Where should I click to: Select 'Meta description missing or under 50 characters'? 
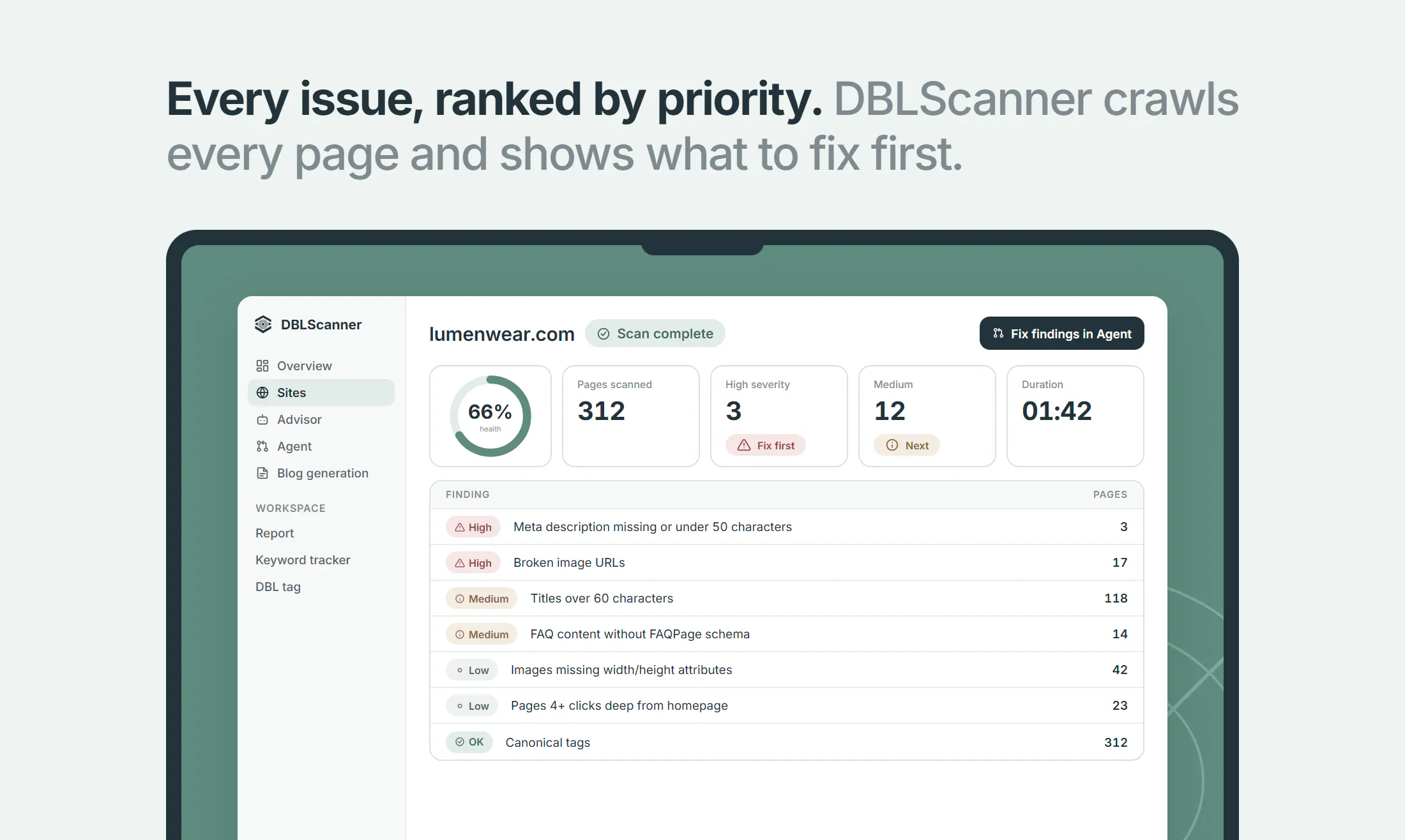pos(653,527)
